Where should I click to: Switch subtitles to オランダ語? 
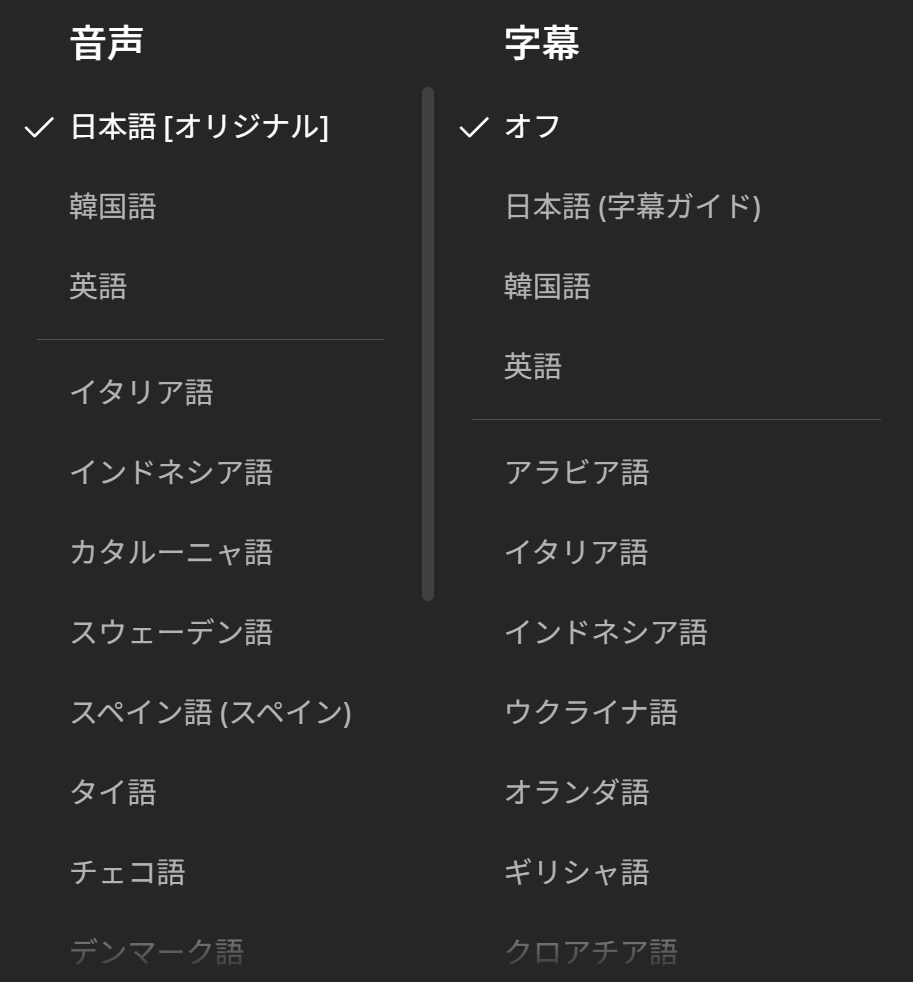(576, 792)
